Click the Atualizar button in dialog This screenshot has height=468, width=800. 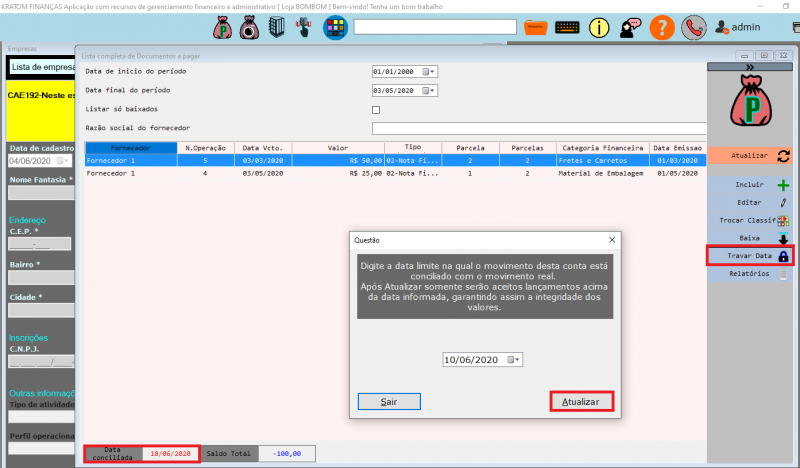coord(580,401)
